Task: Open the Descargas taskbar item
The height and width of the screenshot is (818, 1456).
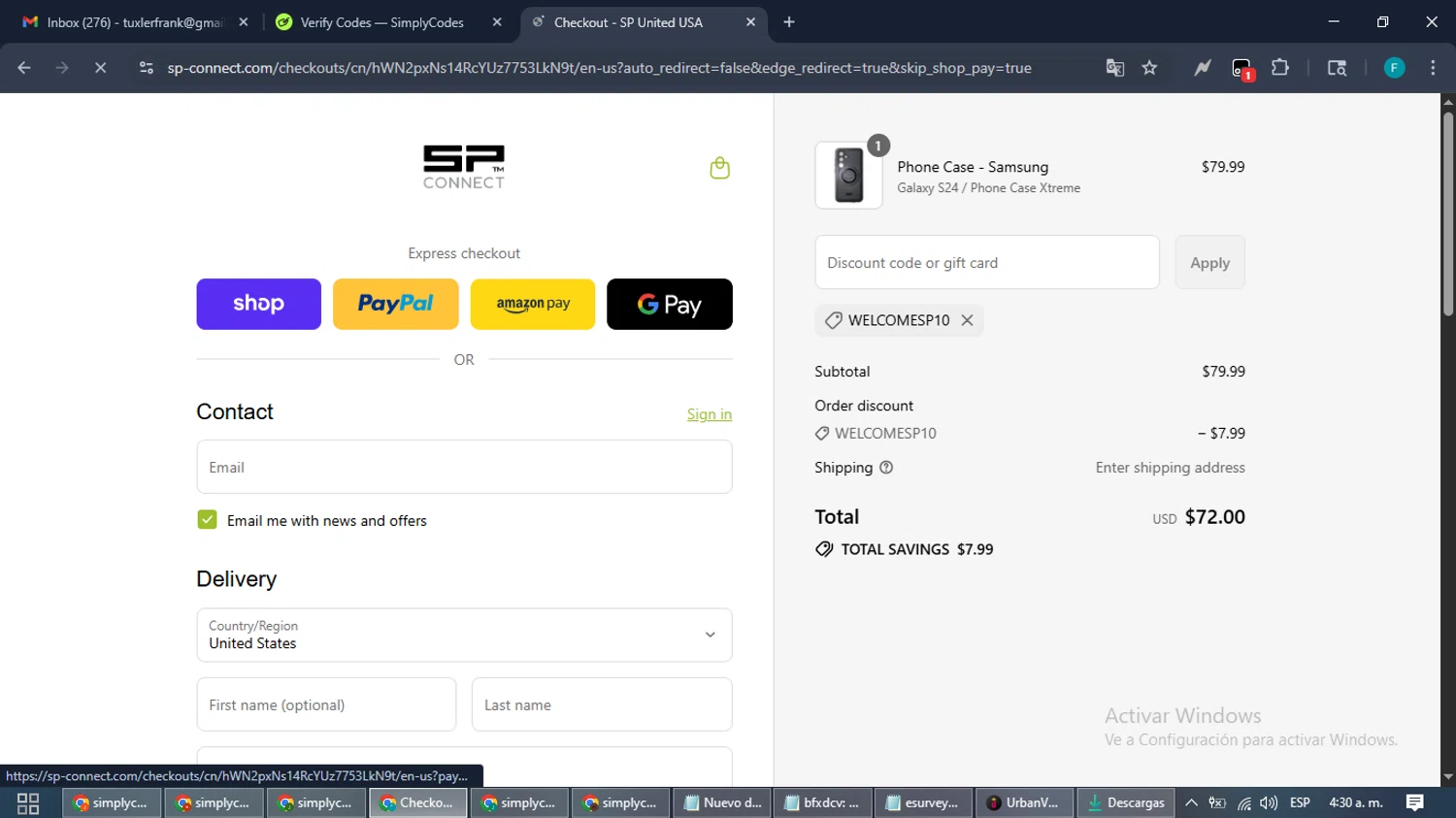Action: (x=1126, y=802)
